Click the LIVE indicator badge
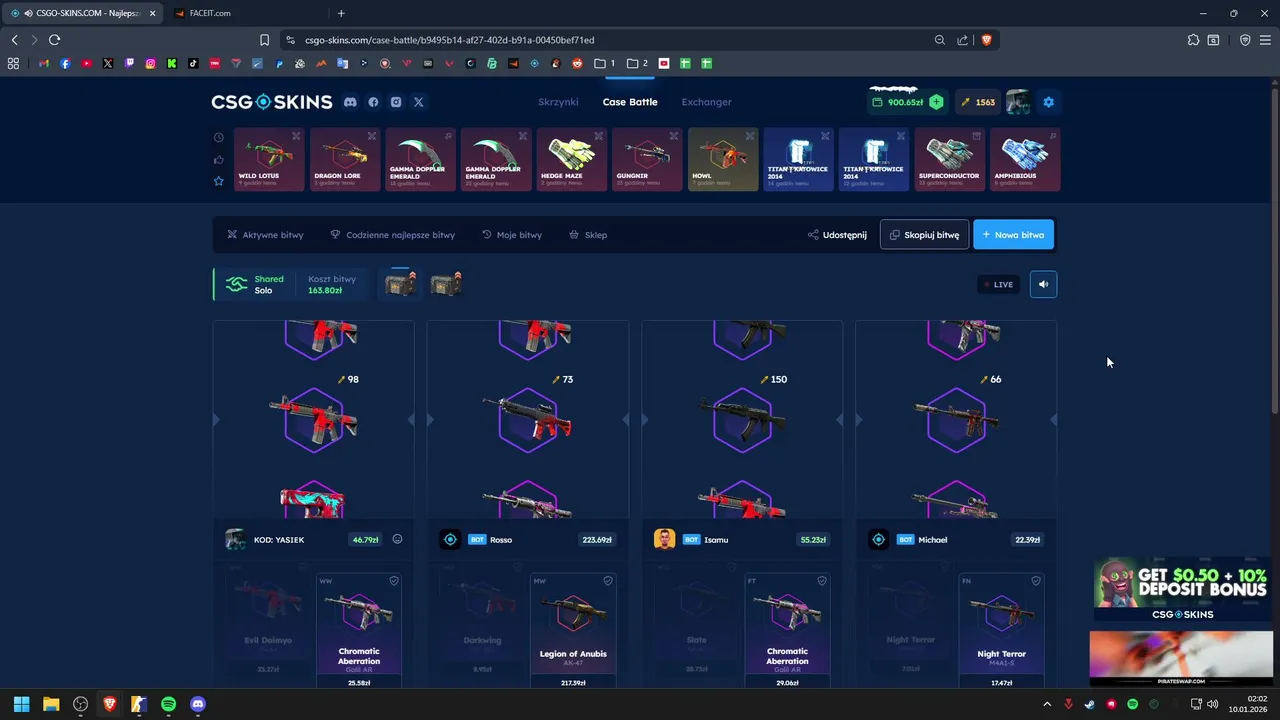 (x=998, y=284)
